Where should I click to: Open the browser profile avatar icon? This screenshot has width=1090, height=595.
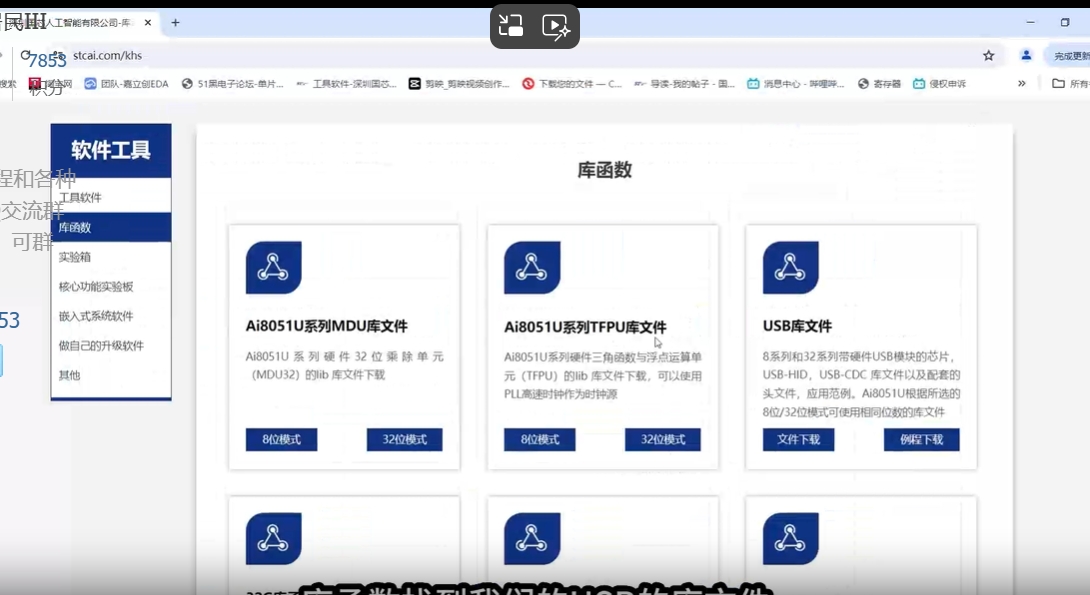pos(1026,55)
